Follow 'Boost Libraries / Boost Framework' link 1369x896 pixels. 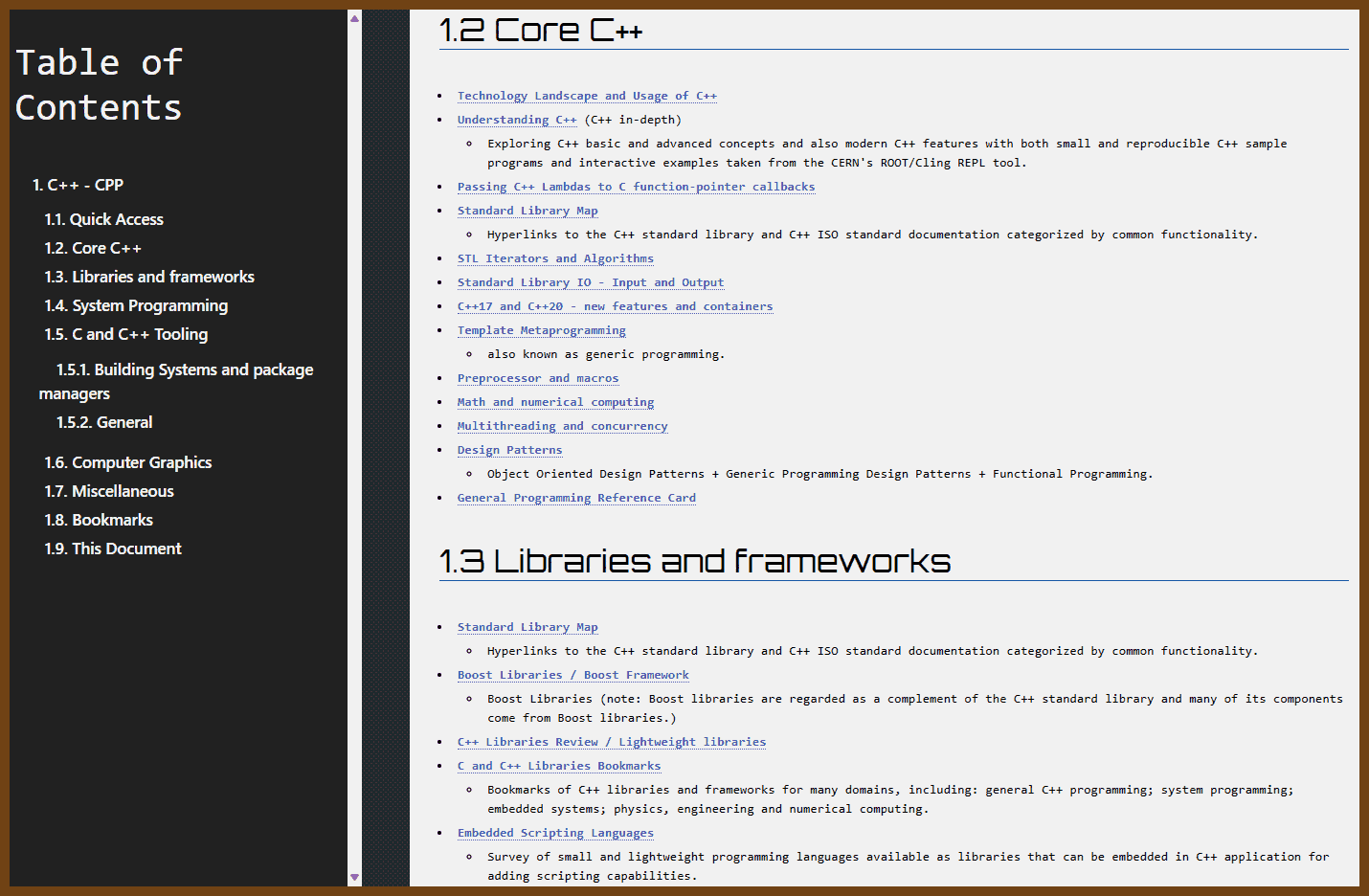(572, 675)
